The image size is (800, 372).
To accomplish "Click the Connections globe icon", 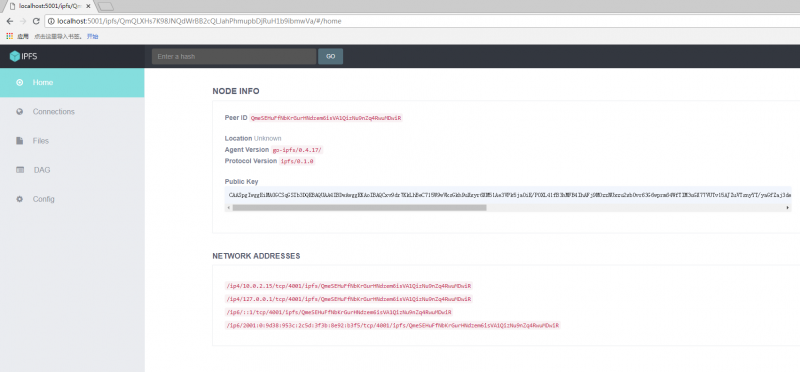I will point(19,111).
